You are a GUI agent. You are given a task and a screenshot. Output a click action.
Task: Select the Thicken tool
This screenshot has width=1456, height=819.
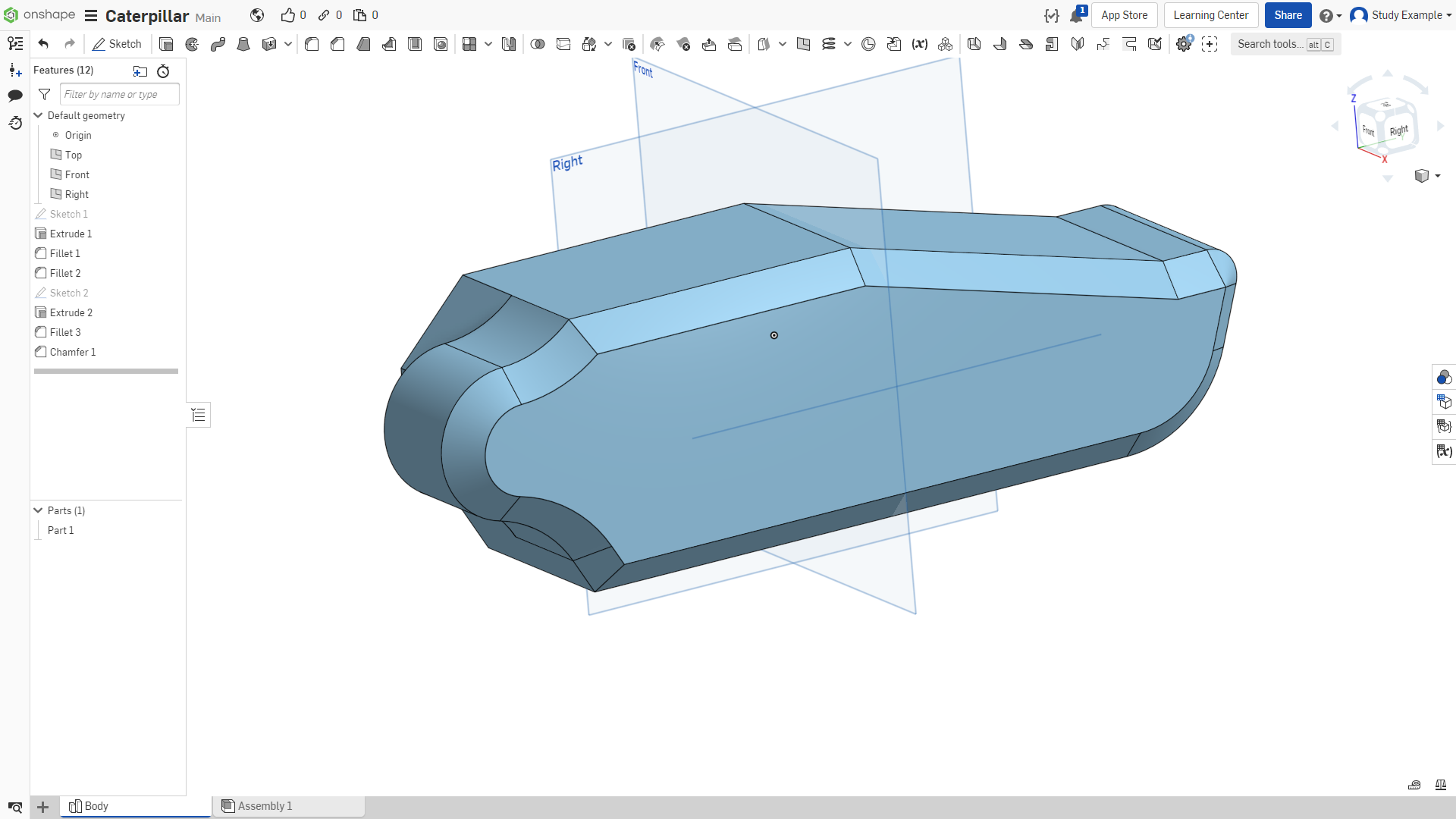click(x=268, y=44)
